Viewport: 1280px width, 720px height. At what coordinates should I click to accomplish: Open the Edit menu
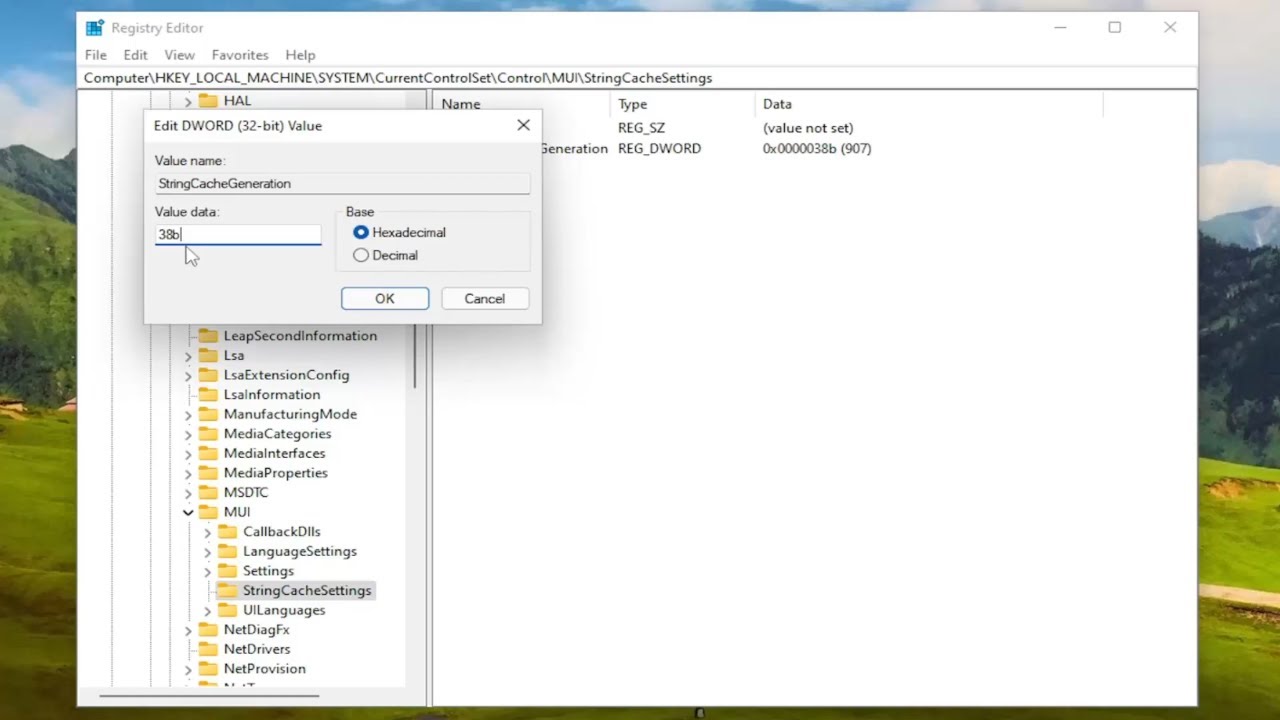[x=135, y=55]
